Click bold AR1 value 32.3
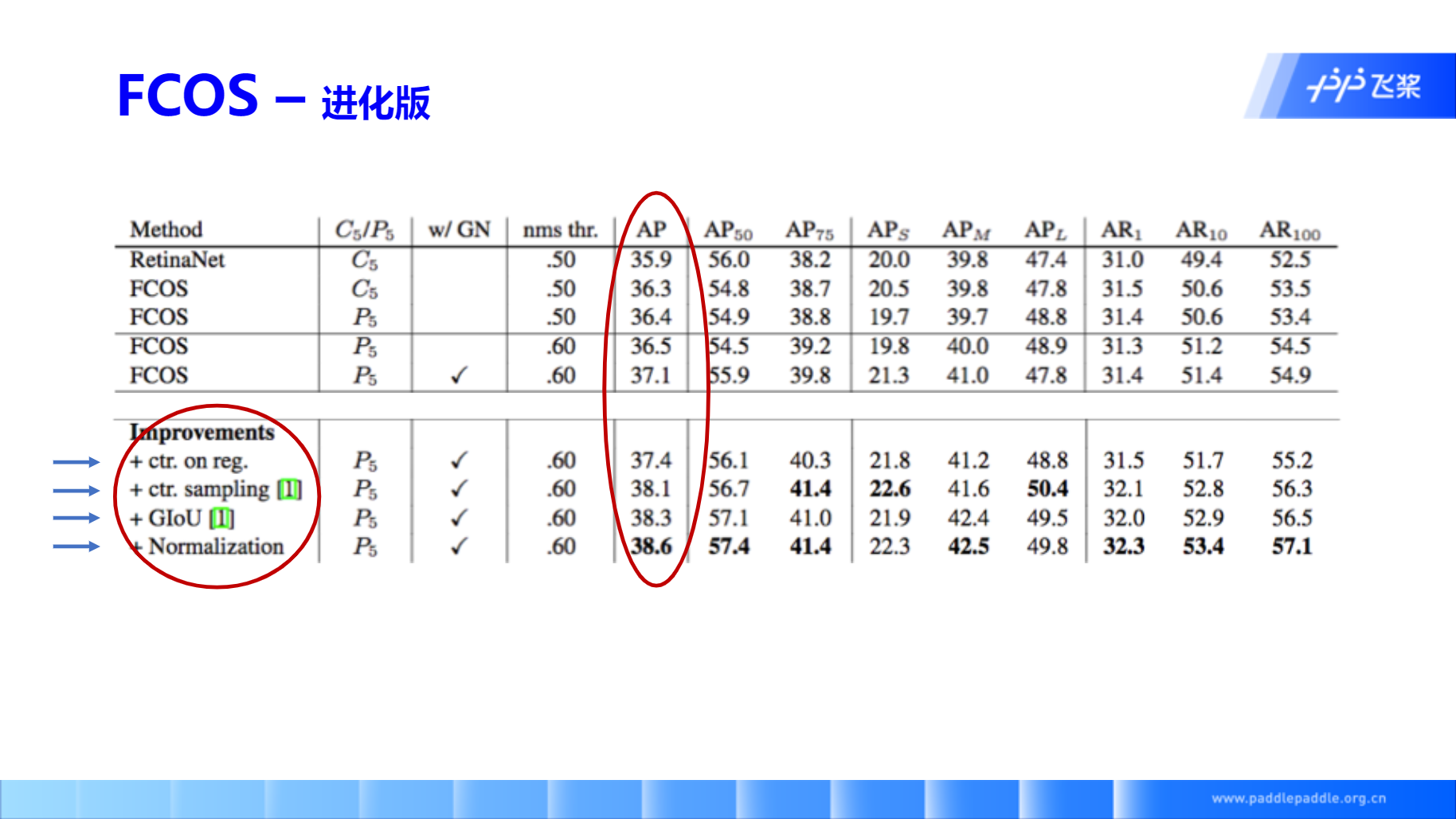Screen dimensions: 1456x819 click(x=1123, y=547)
